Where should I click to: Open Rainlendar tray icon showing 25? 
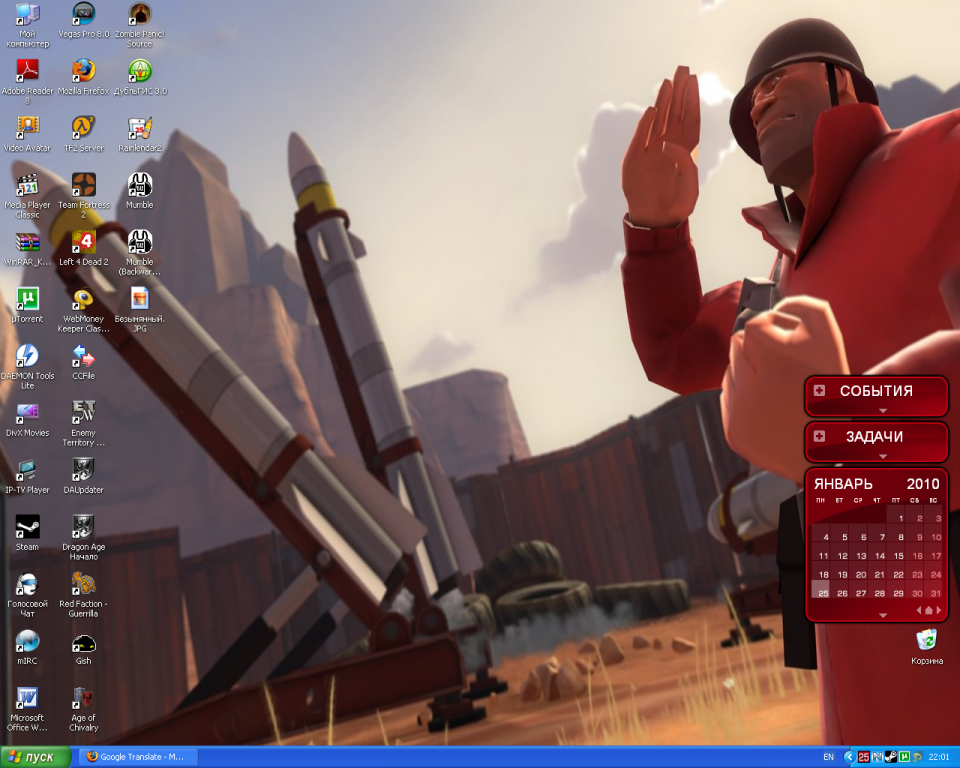click(864, 757)
